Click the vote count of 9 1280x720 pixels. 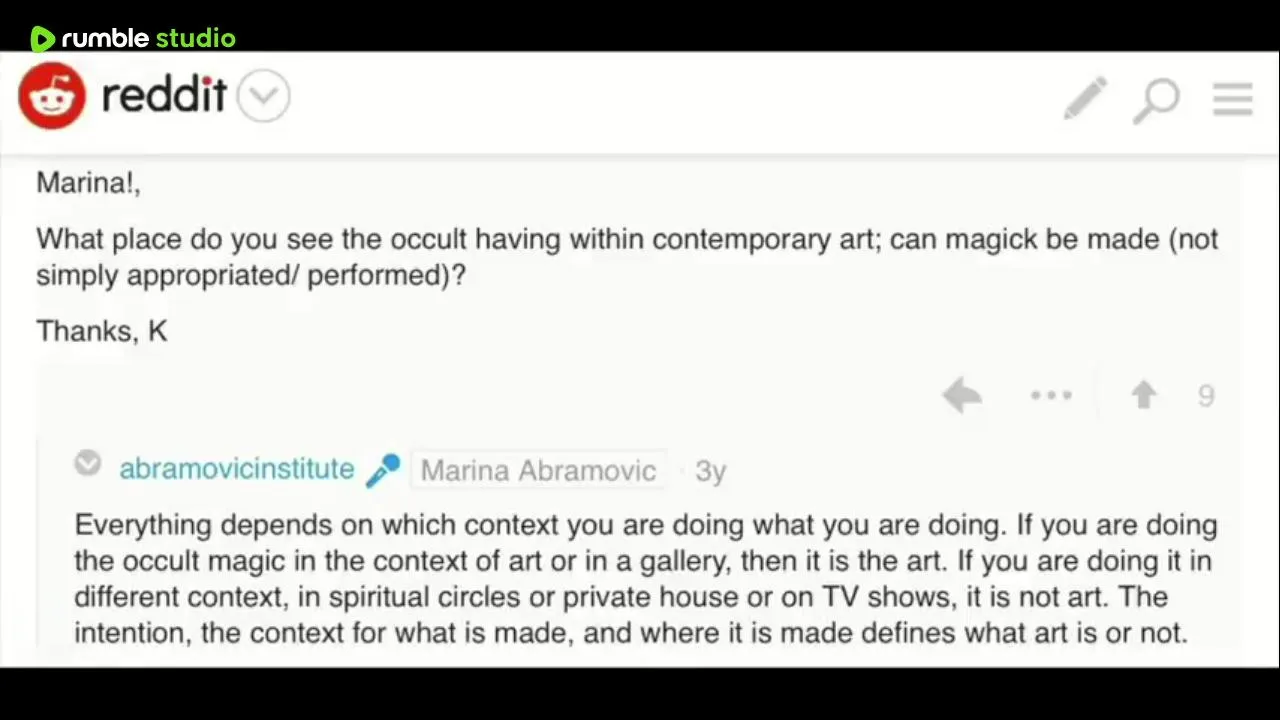click(1206, 397)
